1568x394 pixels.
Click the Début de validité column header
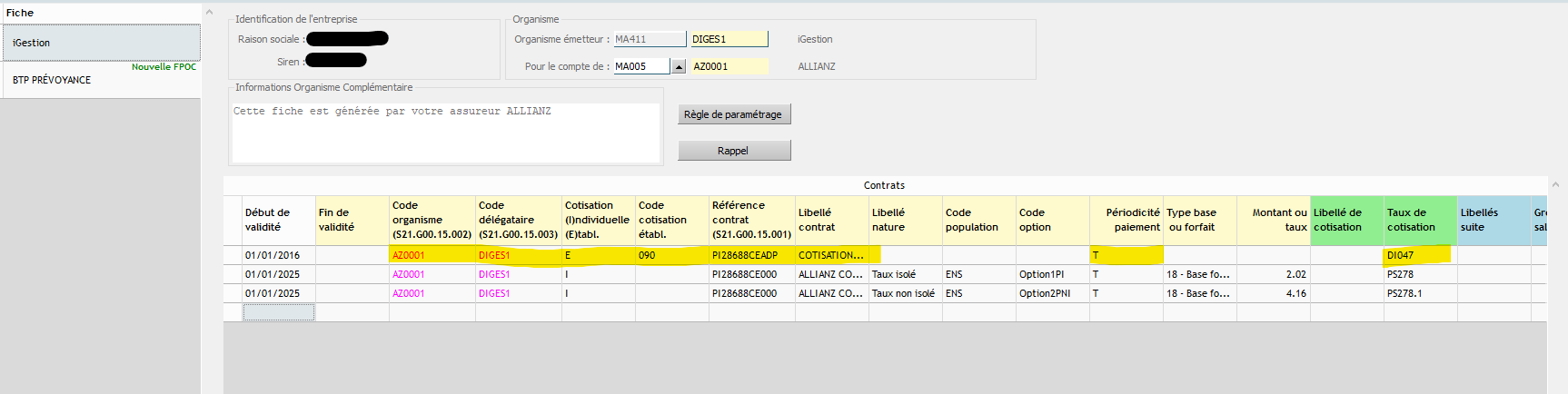click(x=278, y=220)
